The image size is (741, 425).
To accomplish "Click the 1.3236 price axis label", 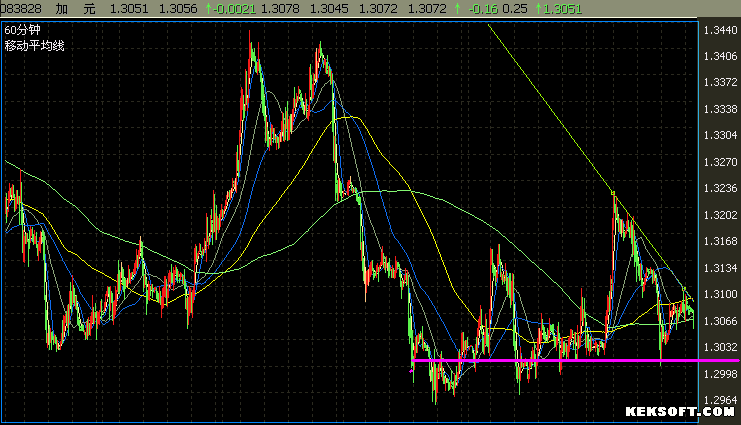I will (x=720, y=188).
